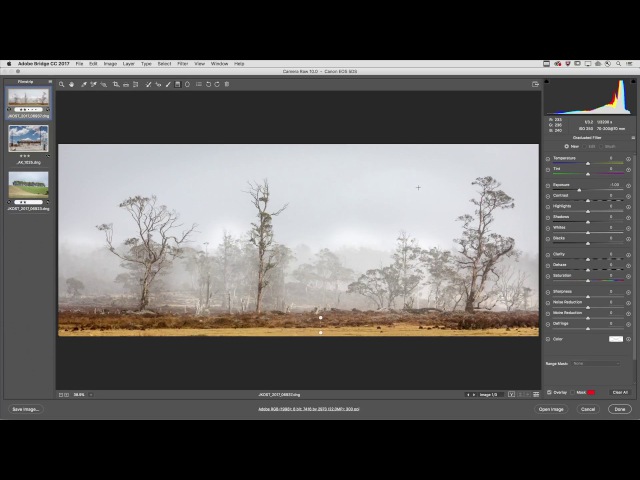Open the Apple menu
Viewport: 640px width, 480px height.
9,64
